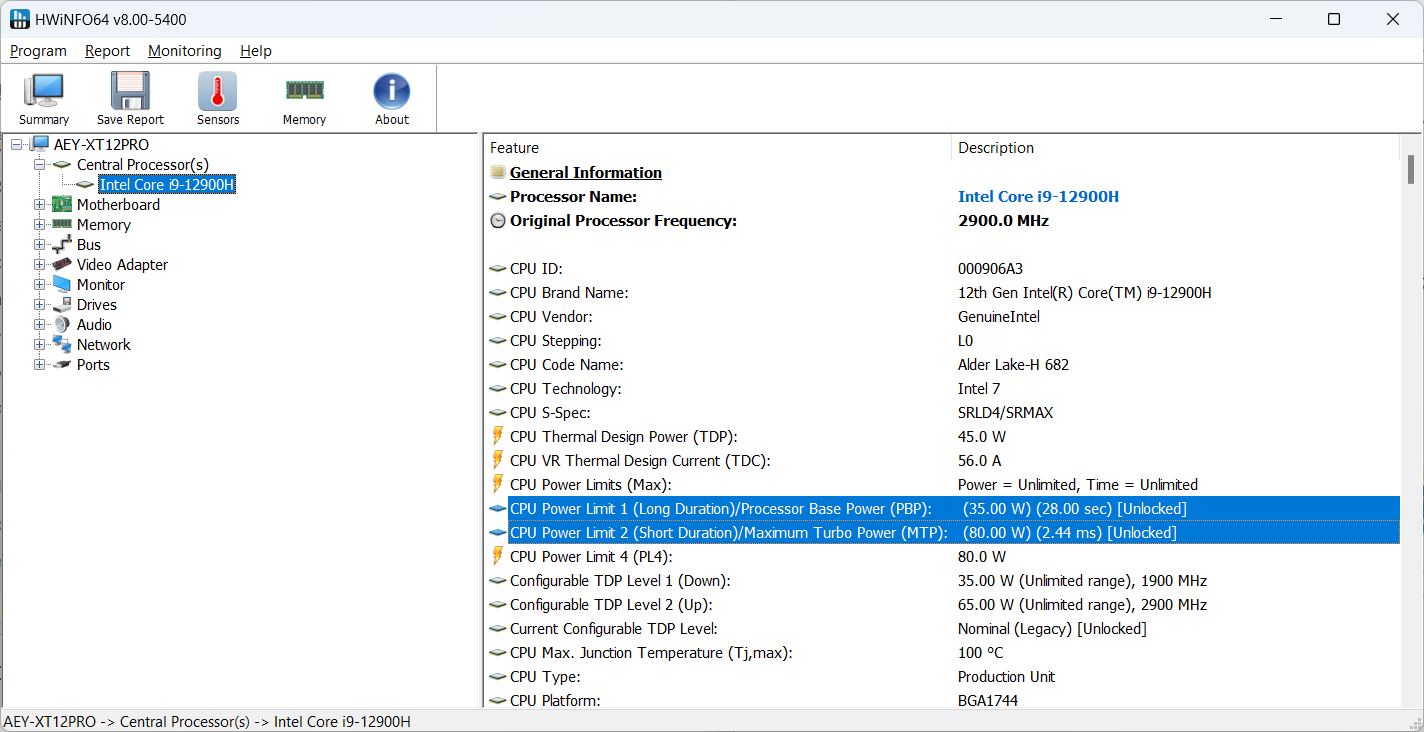Viewport: 1424px width, 732px height.
Task: Click the General Information section icon
Action: tap(498, 173)
